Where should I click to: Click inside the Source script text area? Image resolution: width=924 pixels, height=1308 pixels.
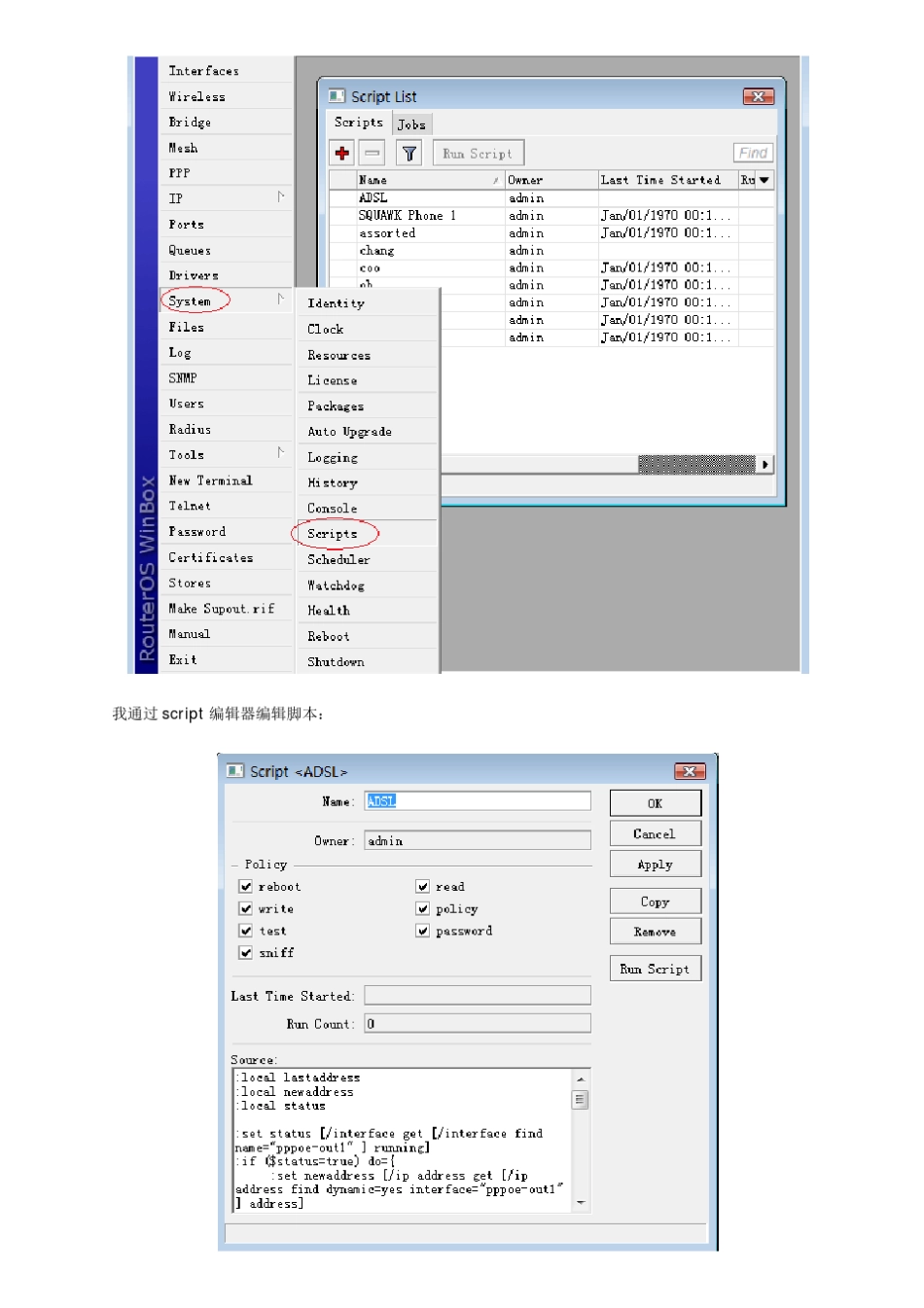[x=403, y=1140]
